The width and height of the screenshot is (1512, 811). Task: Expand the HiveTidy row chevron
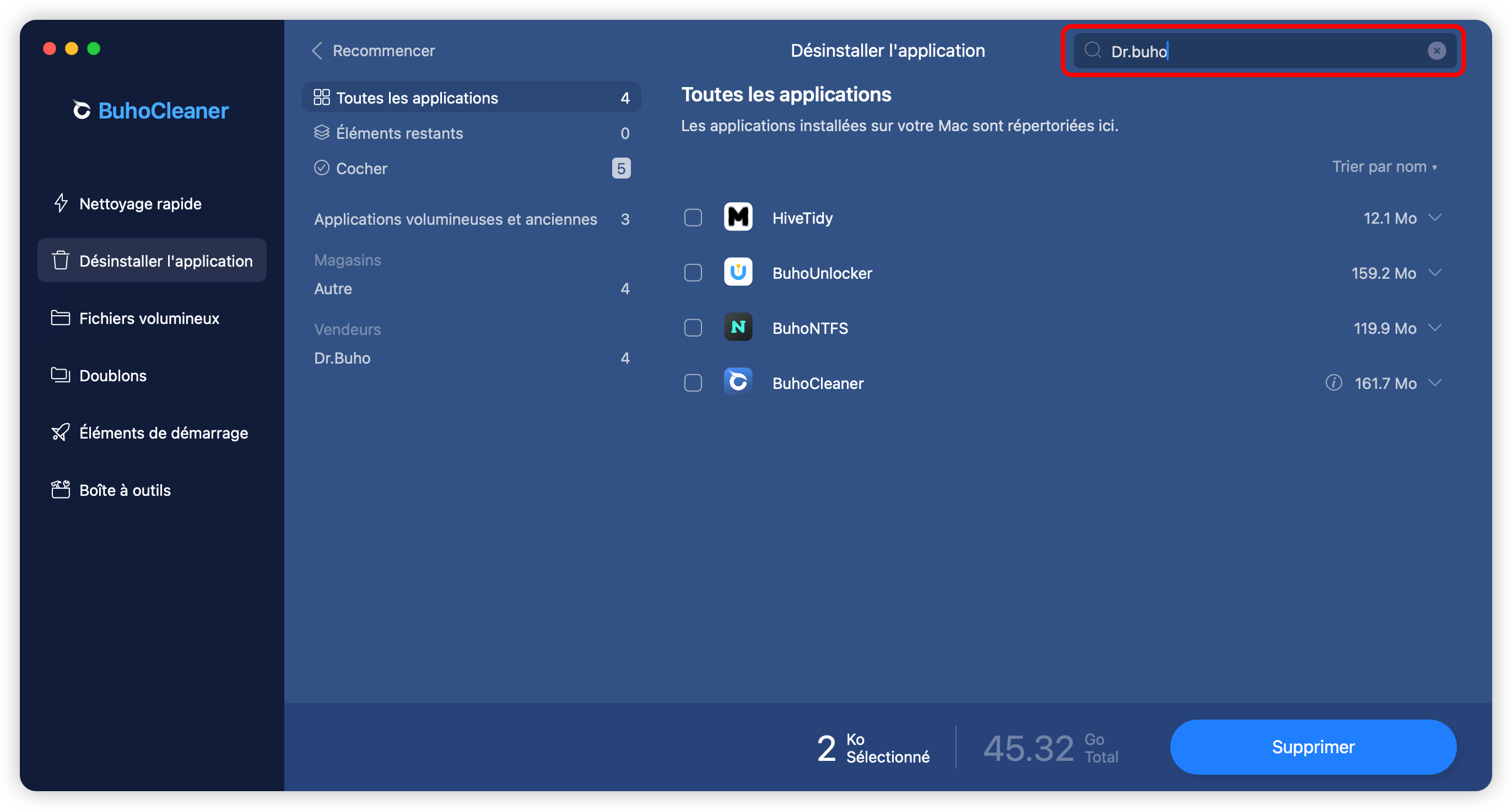tap(1434, 217)
